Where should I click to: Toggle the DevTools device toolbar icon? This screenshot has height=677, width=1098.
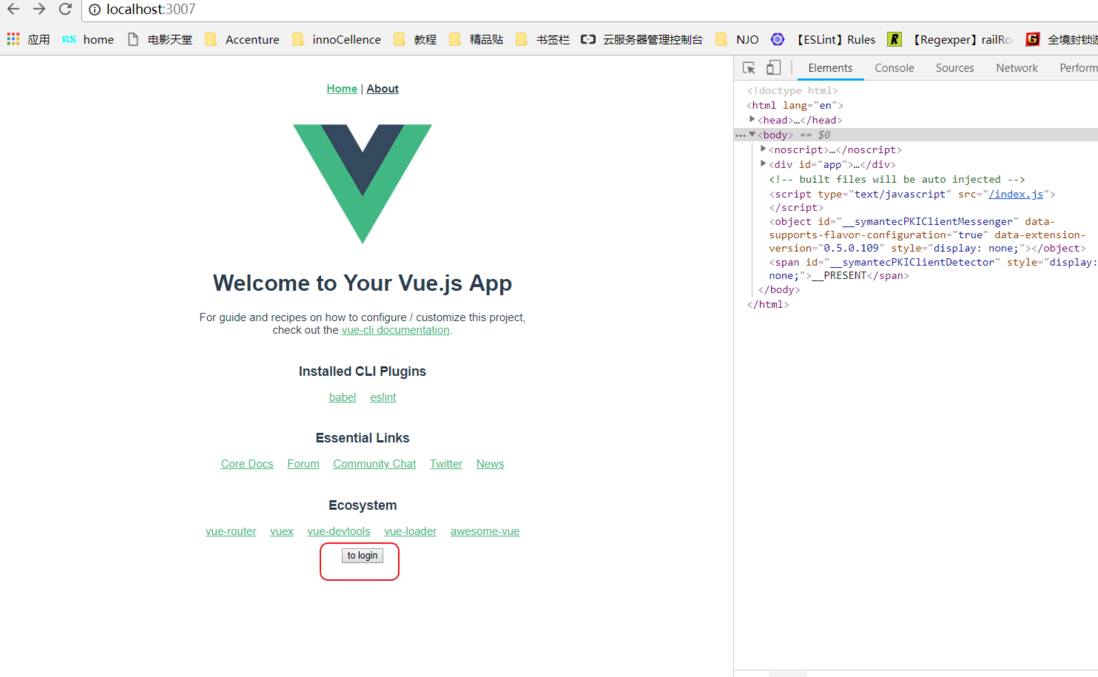click(x=773, y=68)
